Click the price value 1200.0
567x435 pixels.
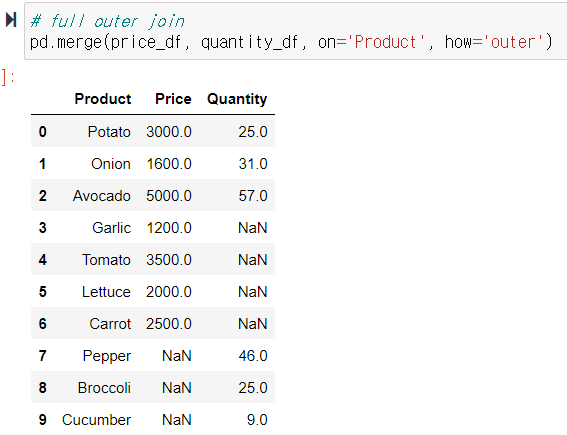point(169,228)
